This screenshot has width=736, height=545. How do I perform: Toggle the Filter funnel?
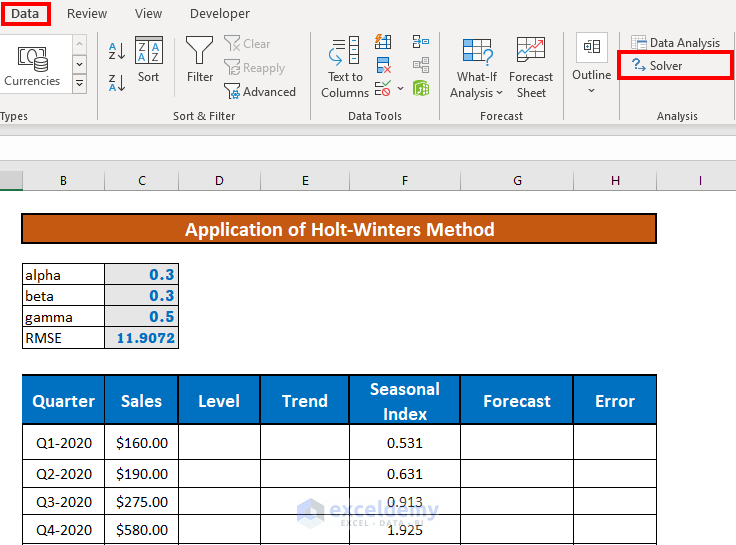(200, 60)
